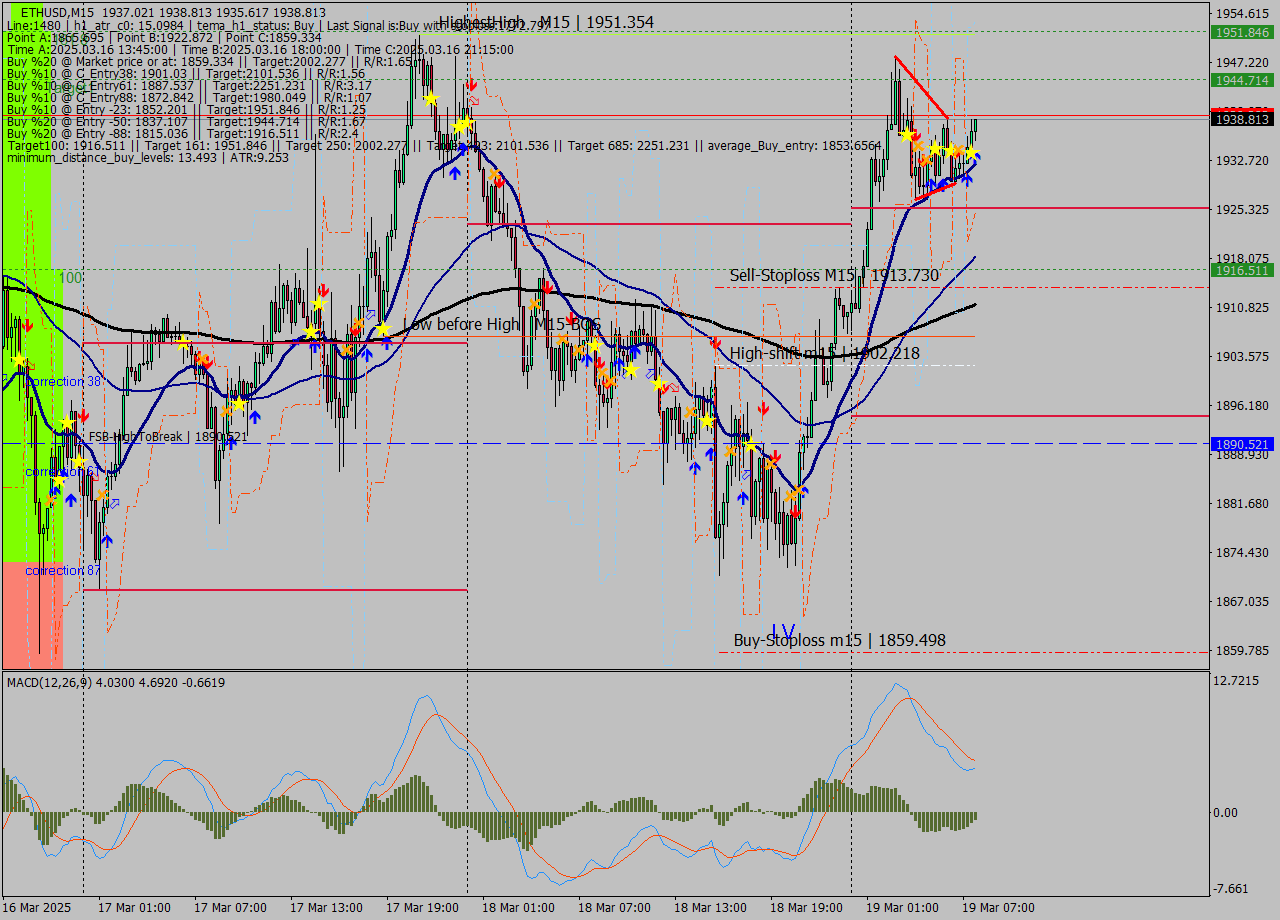Click the FSB-HighToBreak 1890.521 label
This screenshot has height=920, width=1280.
(167, 437)
